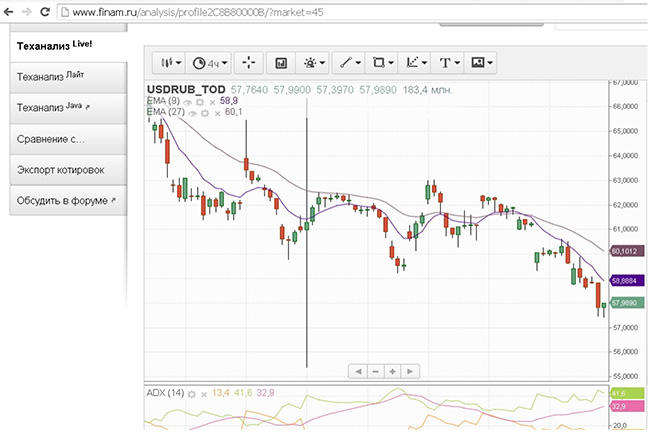Click Экспорт котировок link

(63, 170)
